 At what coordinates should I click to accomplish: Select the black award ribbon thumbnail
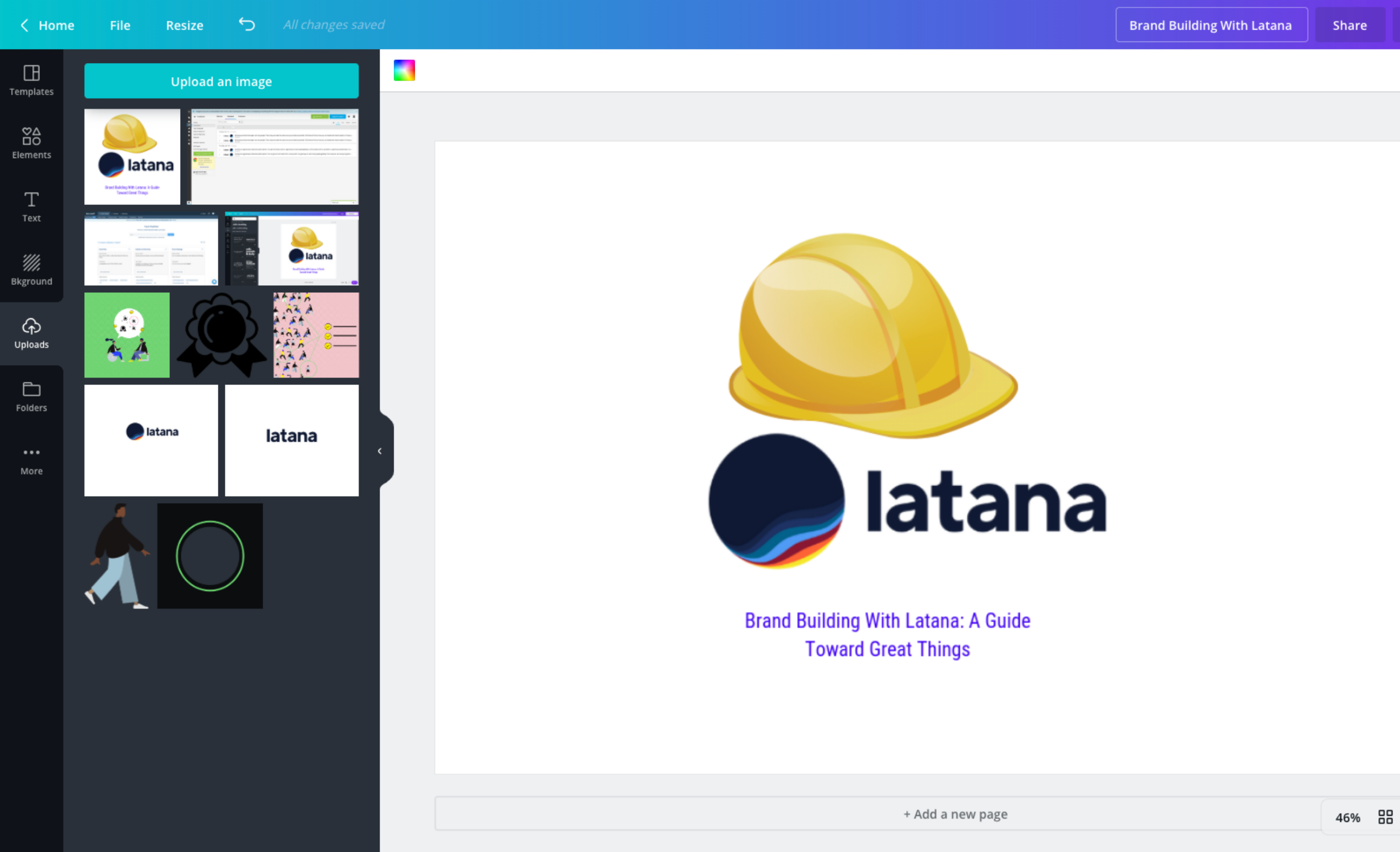(222, 335)
